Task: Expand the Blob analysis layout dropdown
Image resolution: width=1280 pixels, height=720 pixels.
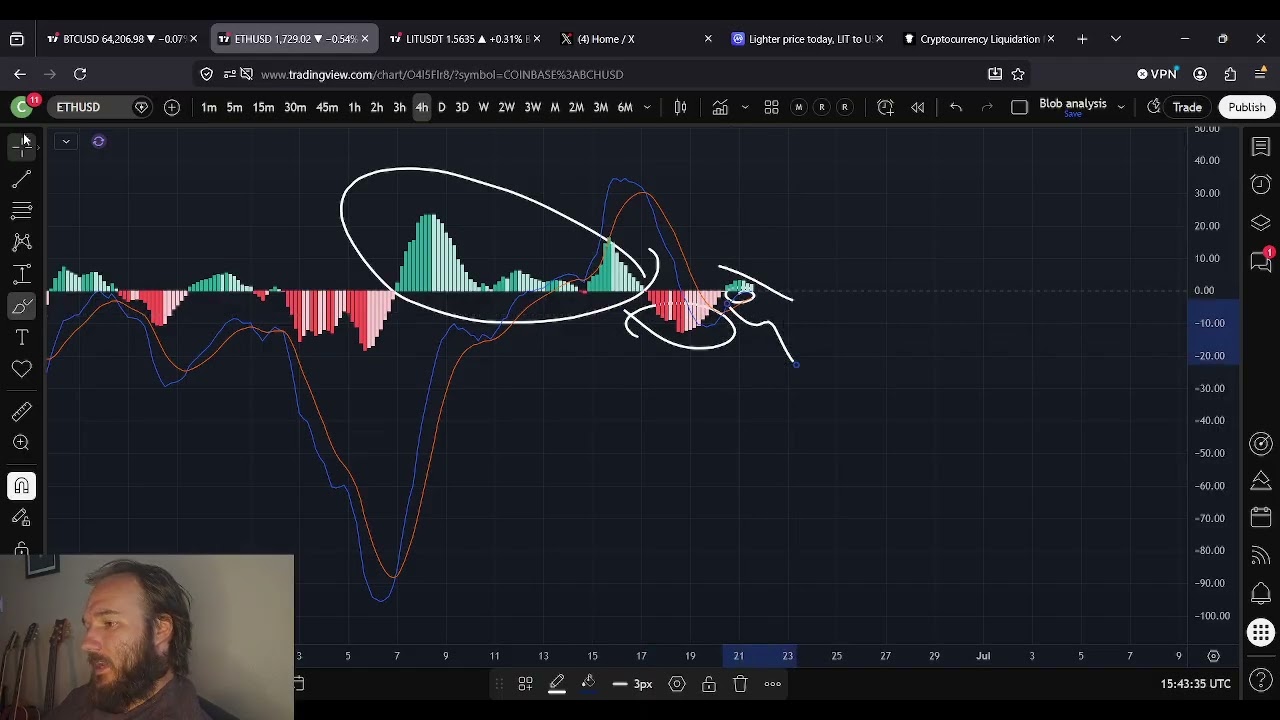Action: pos(1121,107)
